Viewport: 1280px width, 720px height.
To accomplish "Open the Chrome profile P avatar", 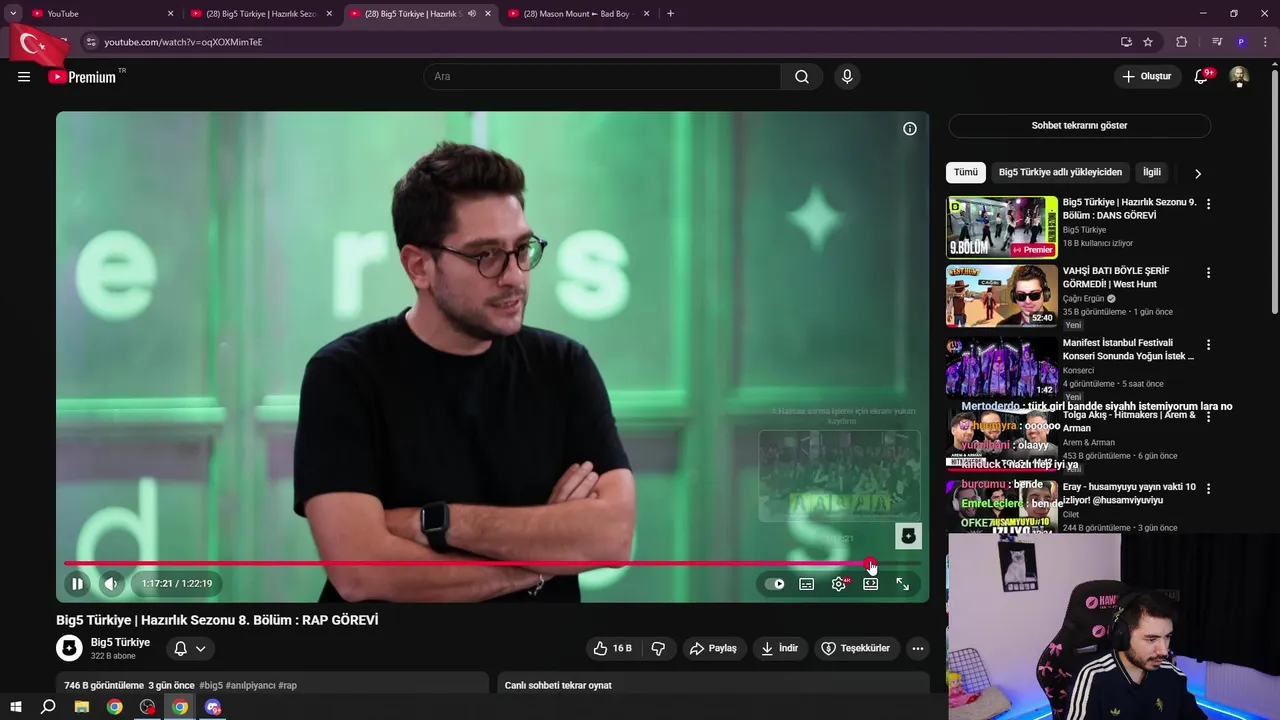I will tap(1241, 42).
